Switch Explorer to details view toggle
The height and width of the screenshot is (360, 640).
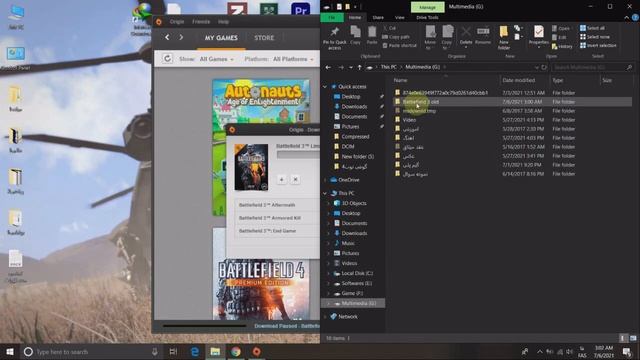(x=623, y=338)
